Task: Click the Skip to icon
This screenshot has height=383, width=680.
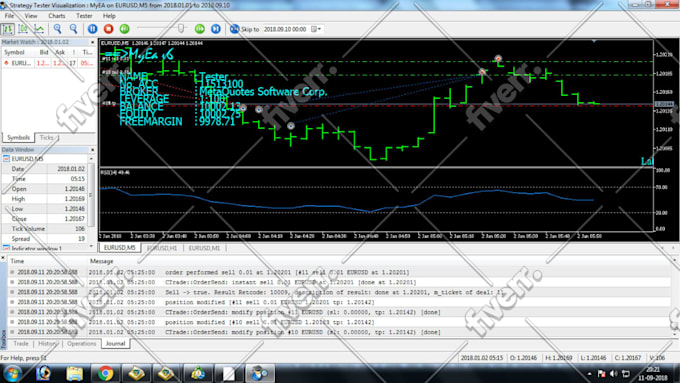Action: pyautogui.click(x=234, y=29)
